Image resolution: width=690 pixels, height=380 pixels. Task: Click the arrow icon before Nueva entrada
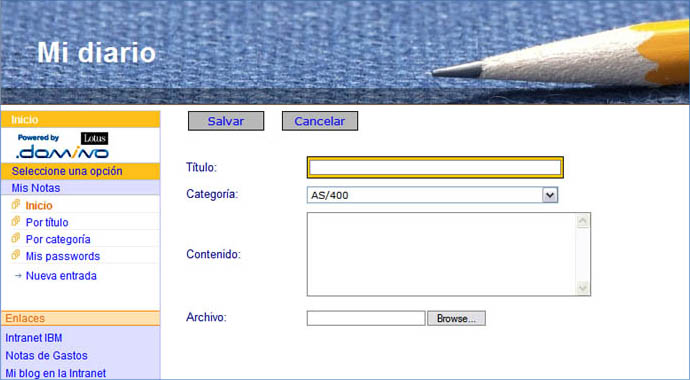point(18,276)
